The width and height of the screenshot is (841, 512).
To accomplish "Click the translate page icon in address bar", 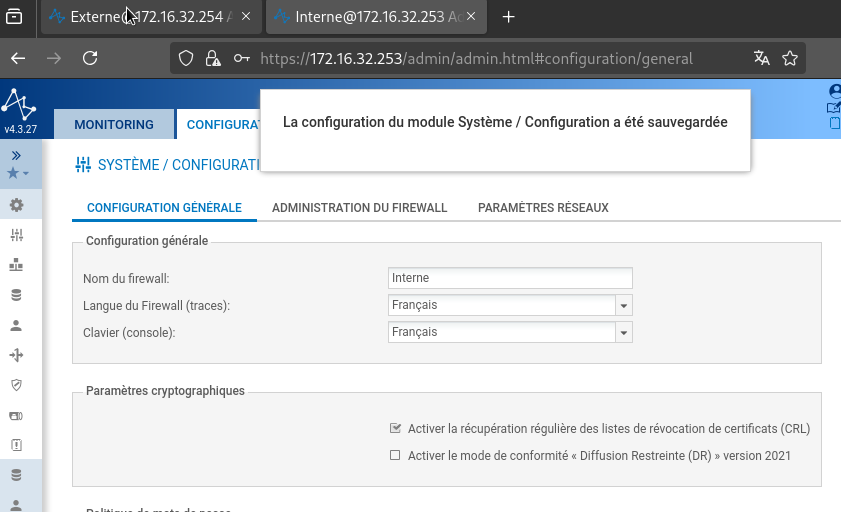I will (x=761, y=58).
